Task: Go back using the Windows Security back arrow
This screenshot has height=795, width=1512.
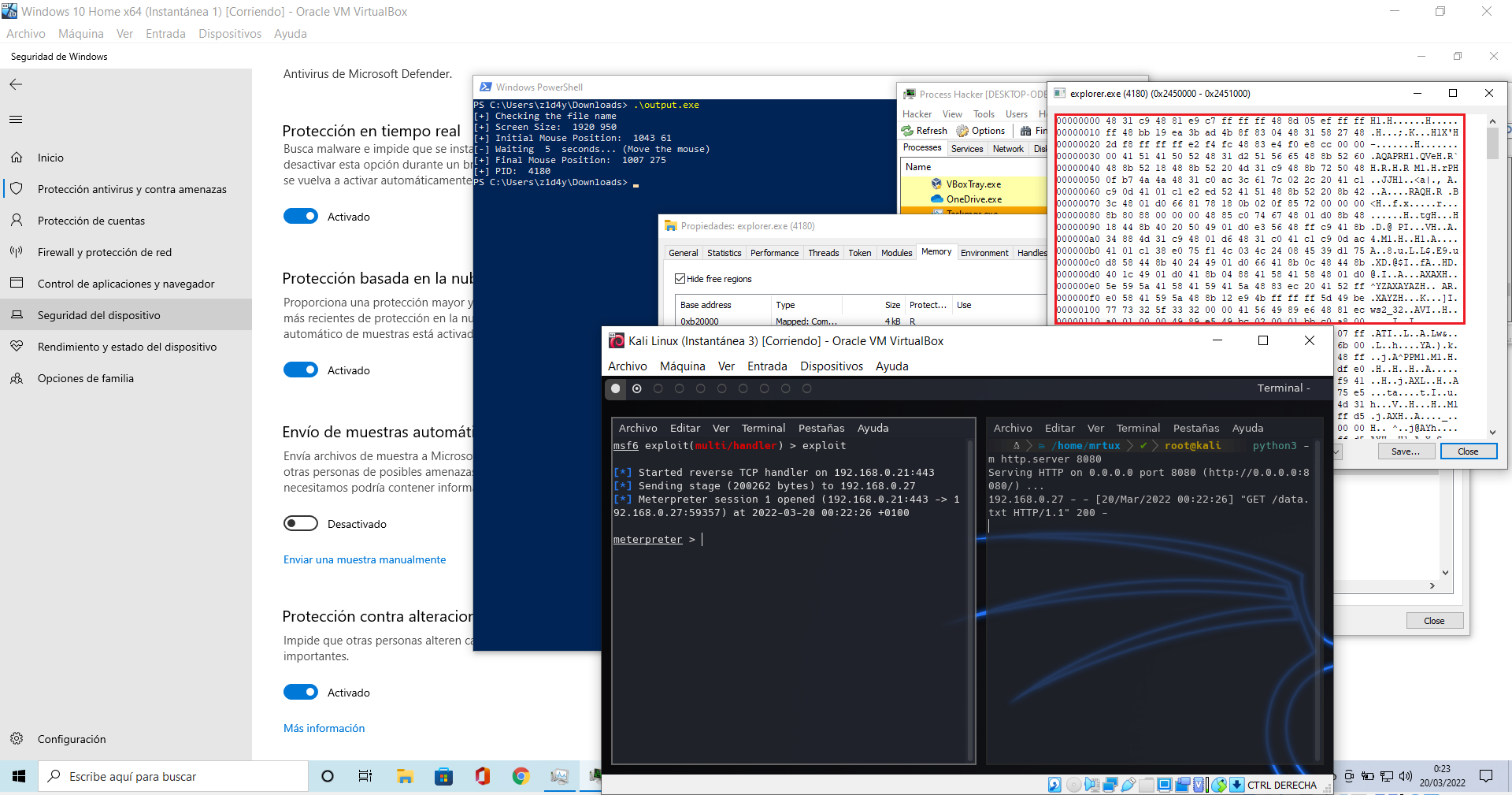Action: pyautogui.click(x=16, y=84)
